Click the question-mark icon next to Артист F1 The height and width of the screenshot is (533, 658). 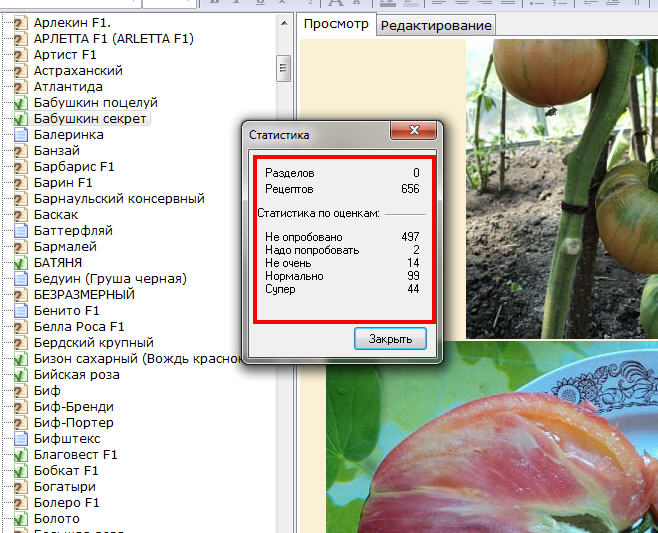[x=21, y=55]
